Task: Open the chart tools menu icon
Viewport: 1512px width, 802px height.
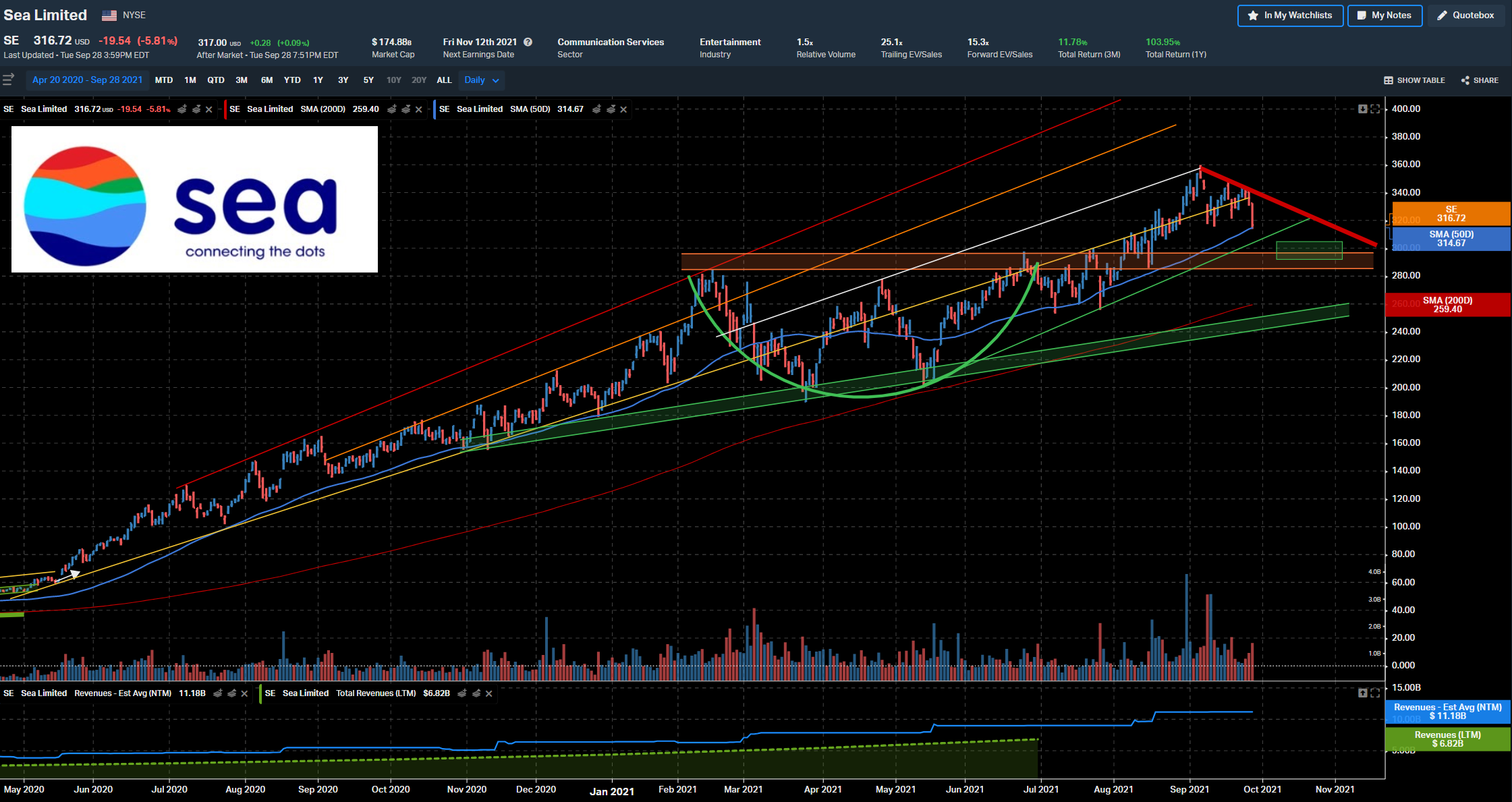Action: (x=8, y=80)
